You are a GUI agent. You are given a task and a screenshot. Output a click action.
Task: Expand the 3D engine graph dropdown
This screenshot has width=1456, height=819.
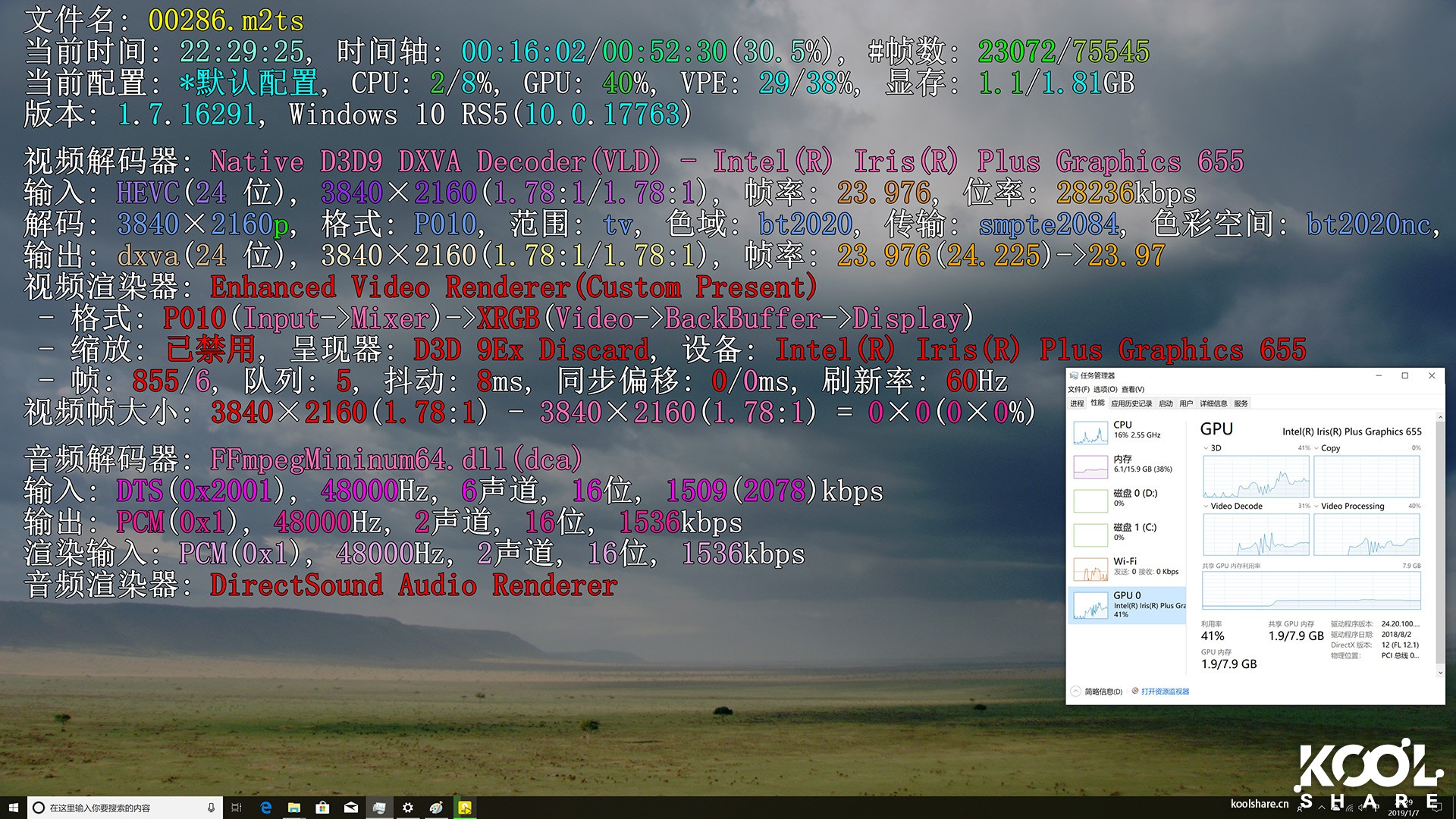pos(1206,448)
